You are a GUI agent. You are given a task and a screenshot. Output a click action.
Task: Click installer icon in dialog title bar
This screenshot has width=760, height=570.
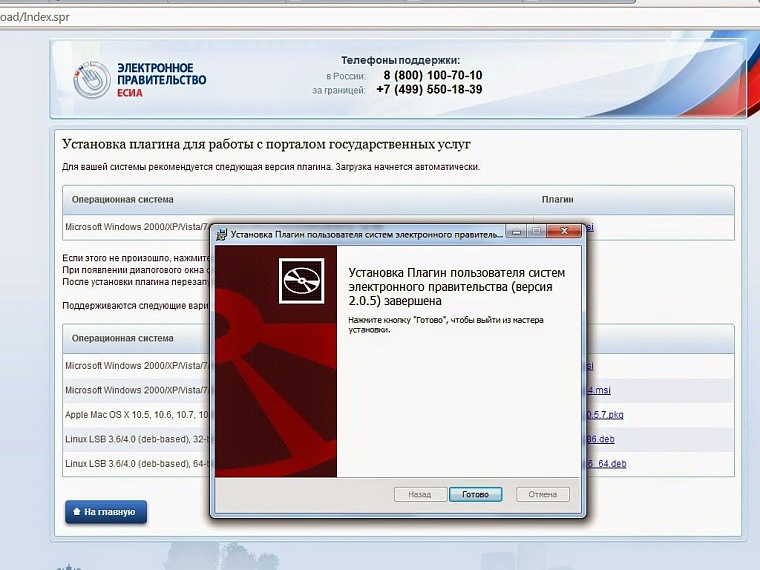click(x=221, y=234)
